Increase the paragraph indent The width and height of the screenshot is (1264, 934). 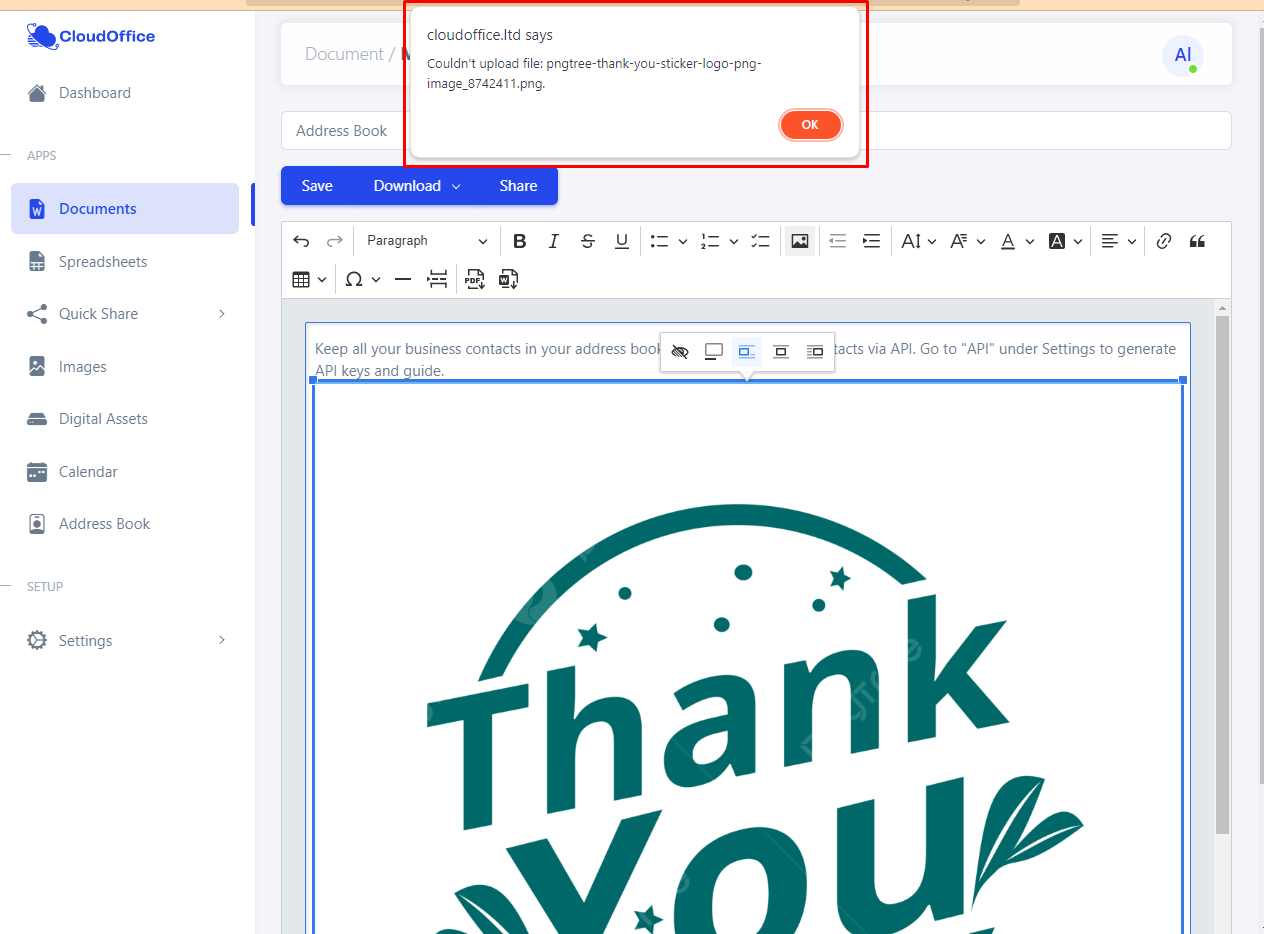click(x=872, y=241)
